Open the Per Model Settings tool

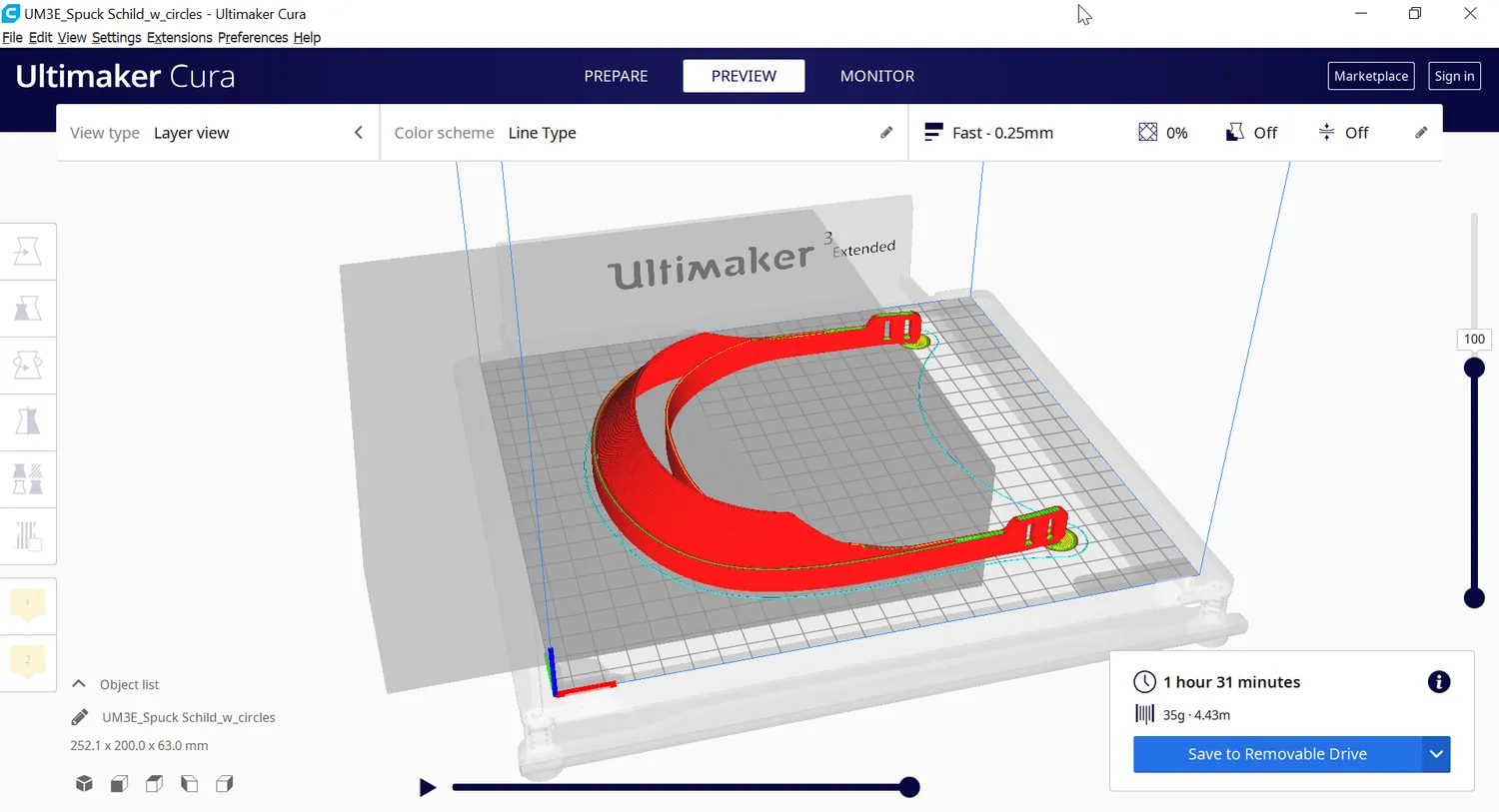pos(28,478)
